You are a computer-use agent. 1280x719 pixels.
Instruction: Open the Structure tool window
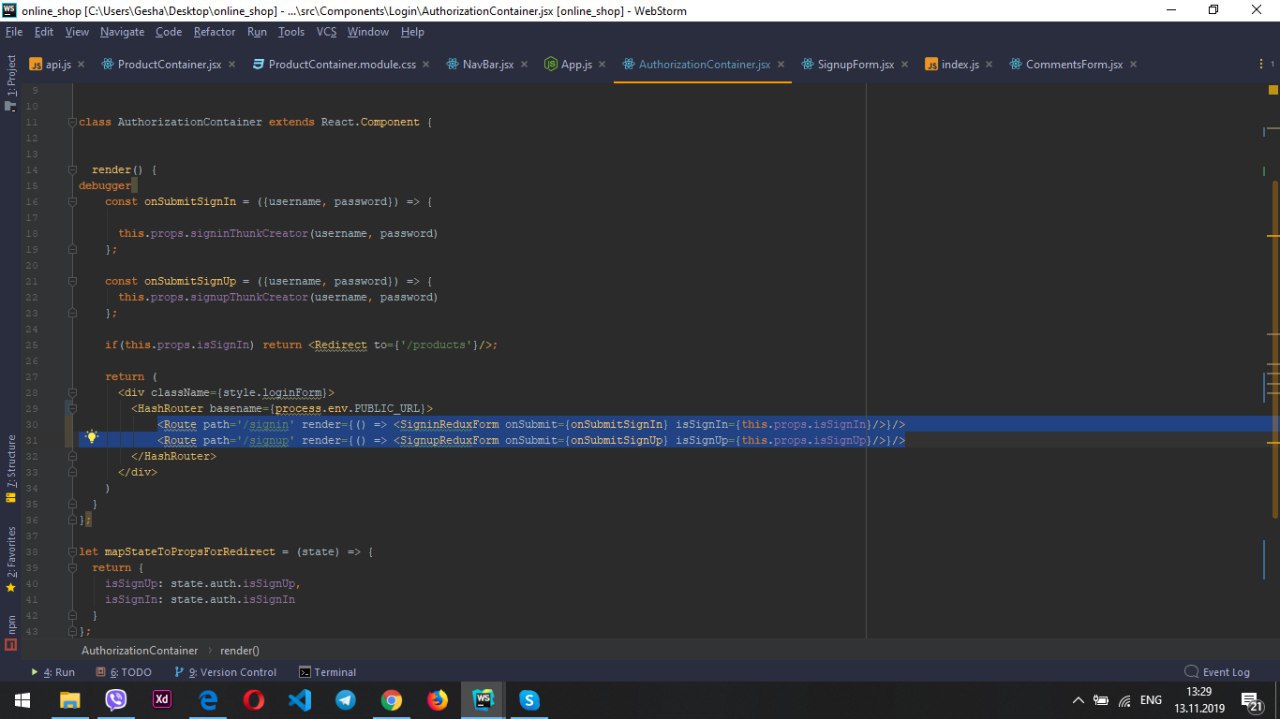[11, 468]
